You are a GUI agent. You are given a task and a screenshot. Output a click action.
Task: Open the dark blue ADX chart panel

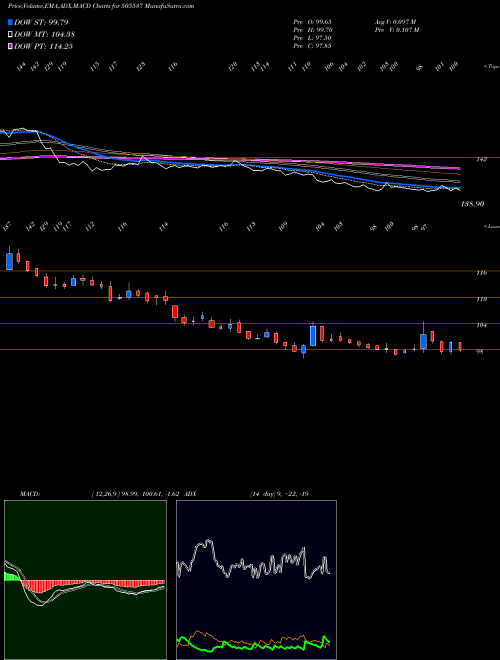[256, 580]
